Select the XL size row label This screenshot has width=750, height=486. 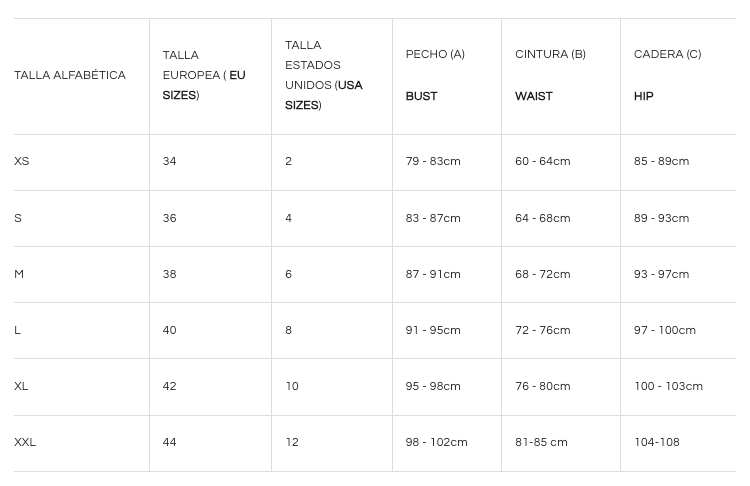(21, 386)
